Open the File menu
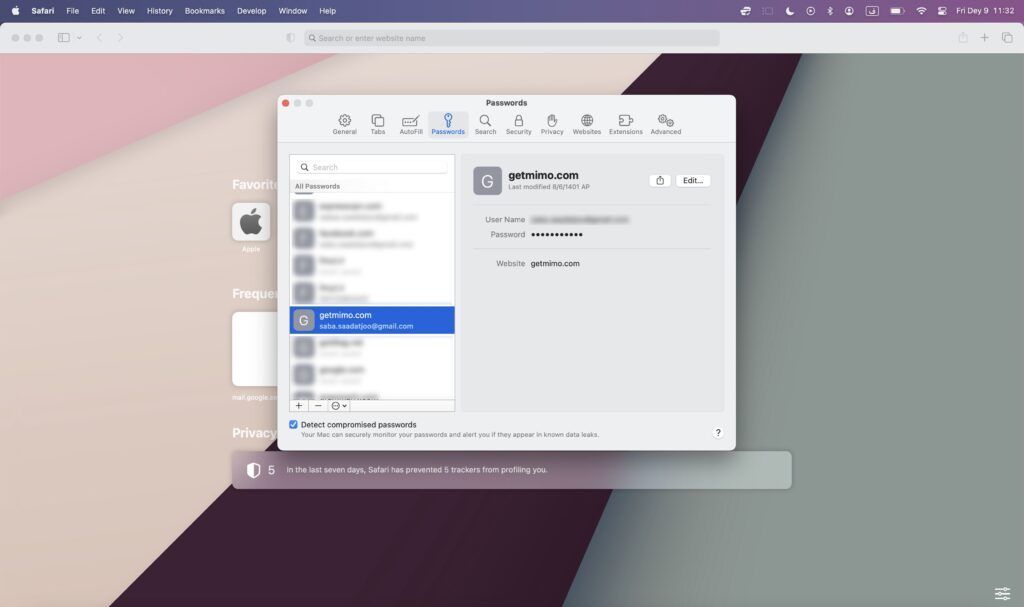1024x607 pixels. coord(72,10)
